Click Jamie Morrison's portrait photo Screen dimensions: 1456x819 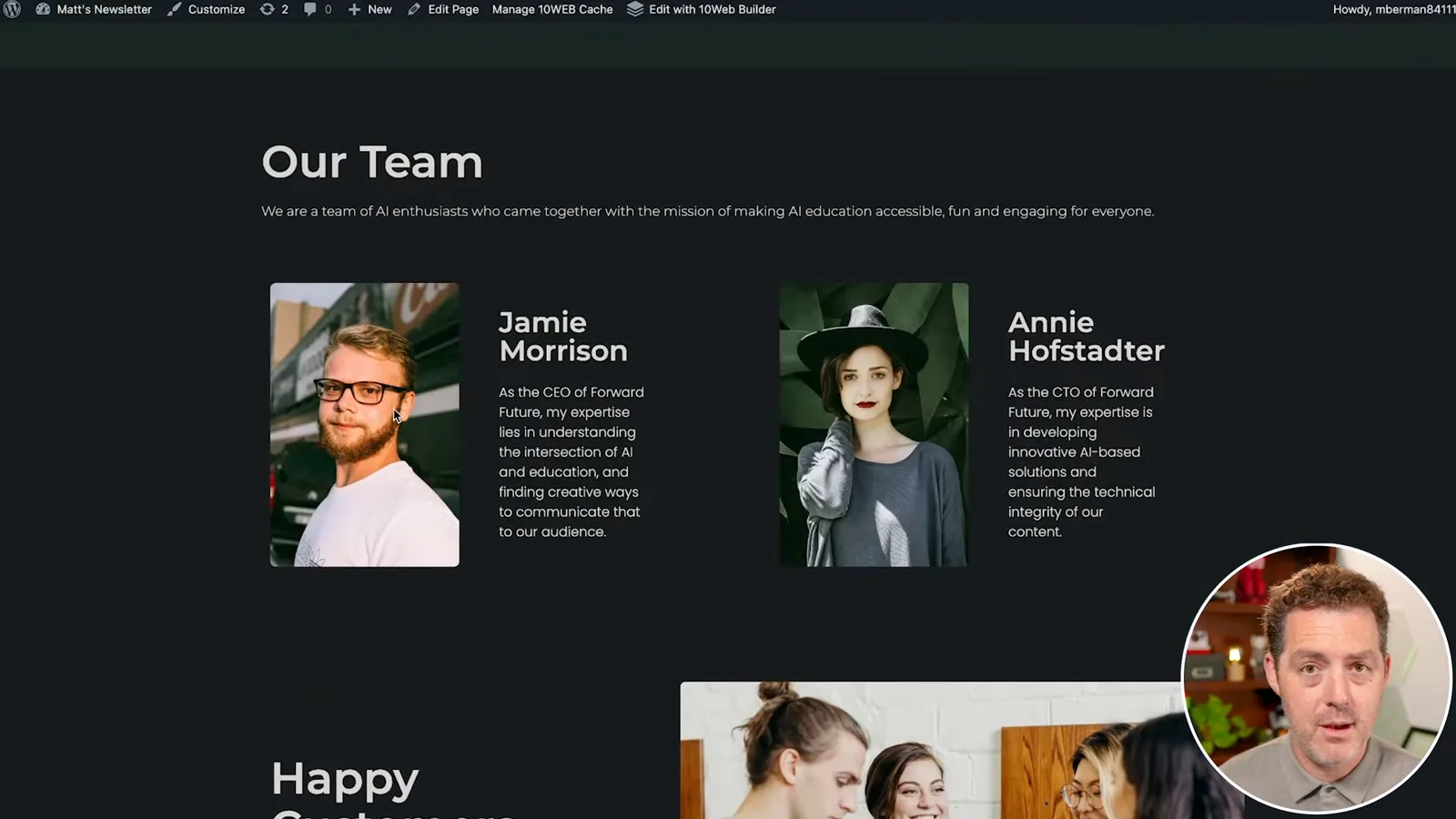(x=365, y=425)
